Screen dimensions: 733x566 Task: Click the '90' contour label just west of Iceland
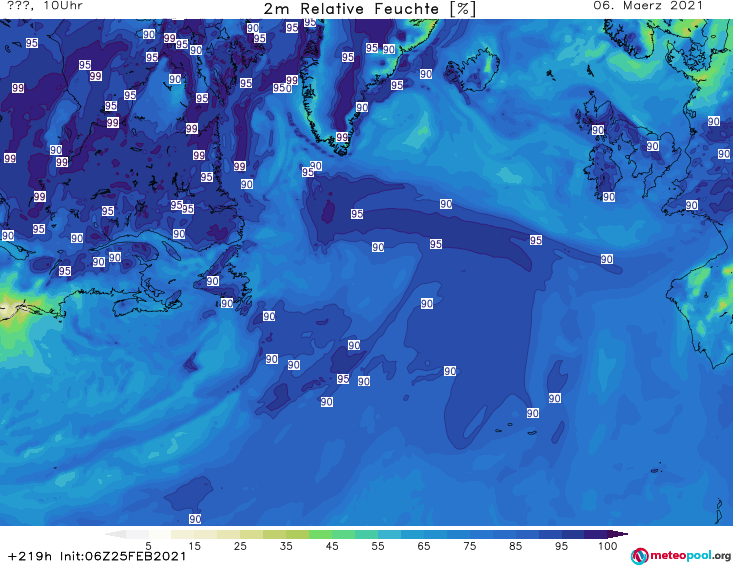(x=426, y=74)
